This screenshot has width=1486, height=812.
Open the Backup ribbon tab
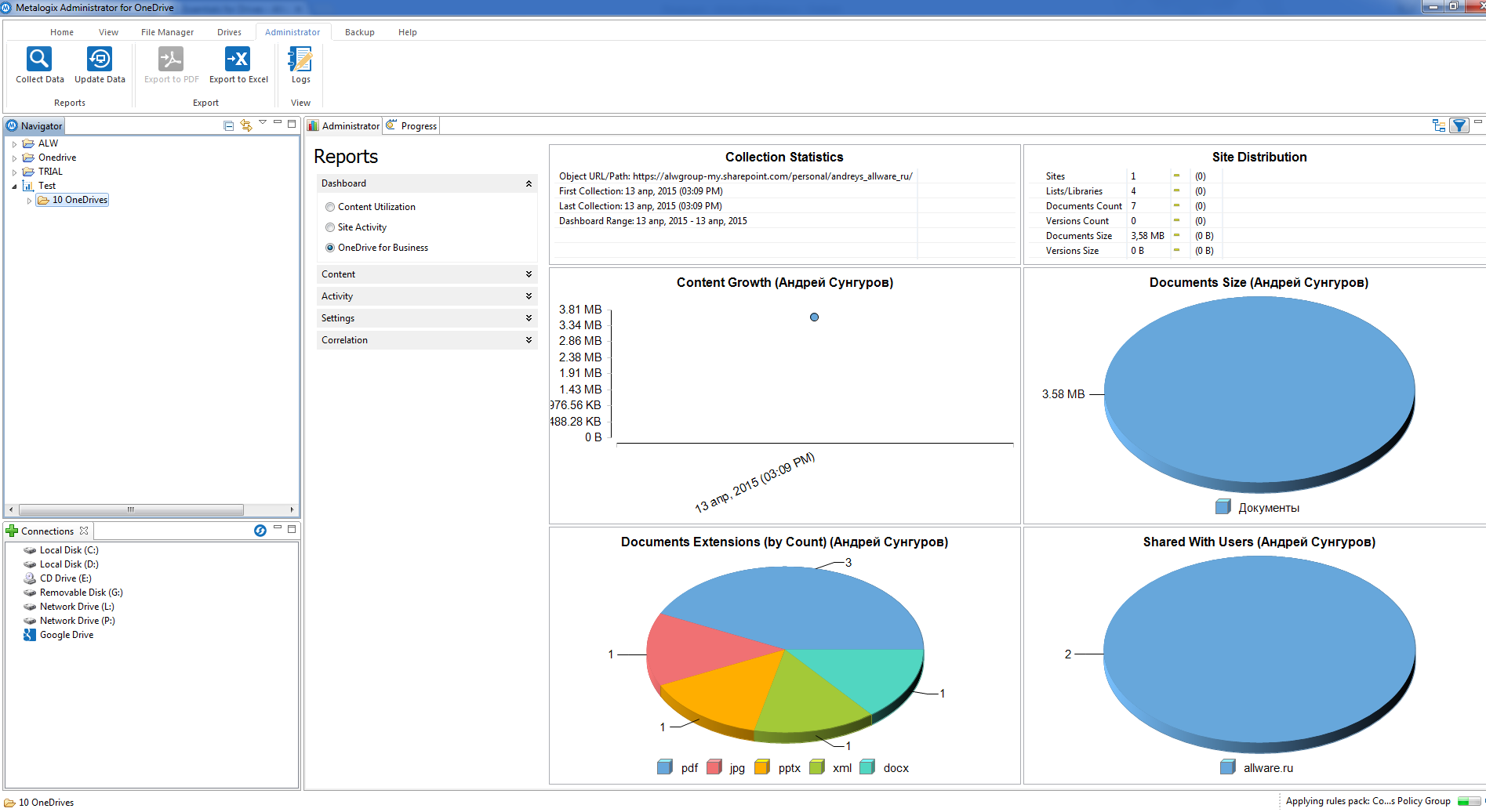coord(360,32)
